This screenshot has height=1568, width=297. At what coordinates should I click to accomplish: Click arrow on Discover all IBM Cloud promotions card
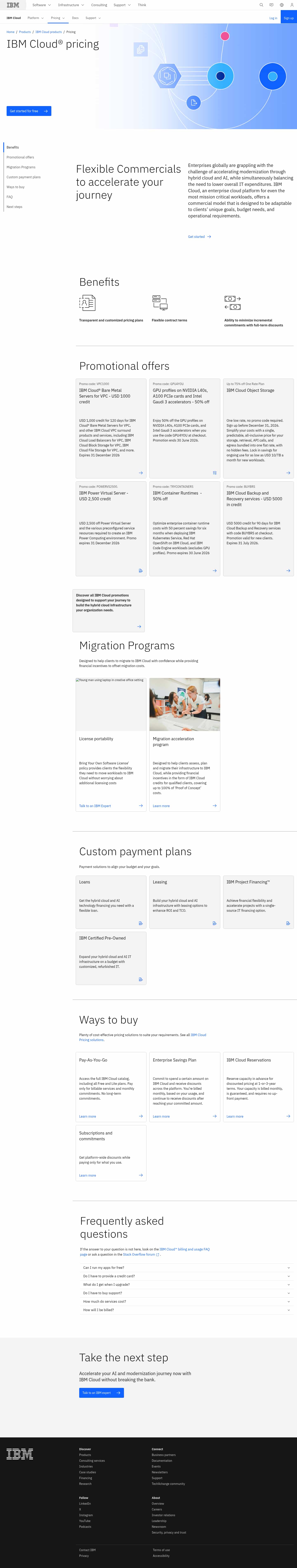(139, 626)
